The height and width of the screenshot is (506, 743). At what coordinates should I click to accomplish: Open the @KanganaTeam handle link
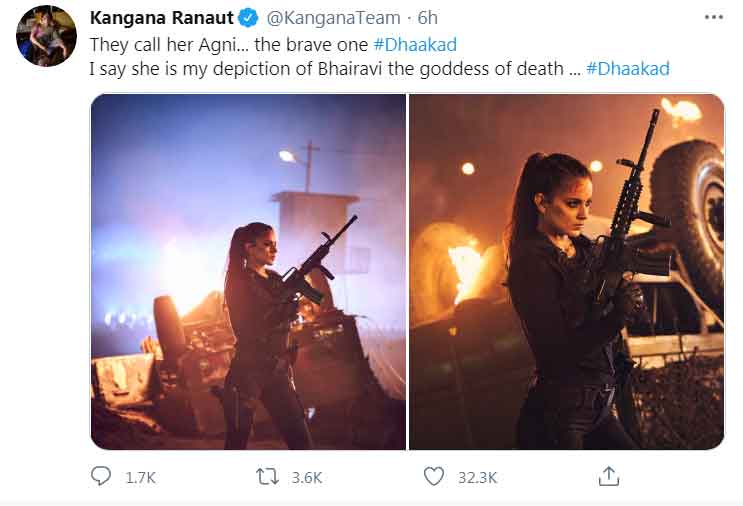click(x=333, y=18)
